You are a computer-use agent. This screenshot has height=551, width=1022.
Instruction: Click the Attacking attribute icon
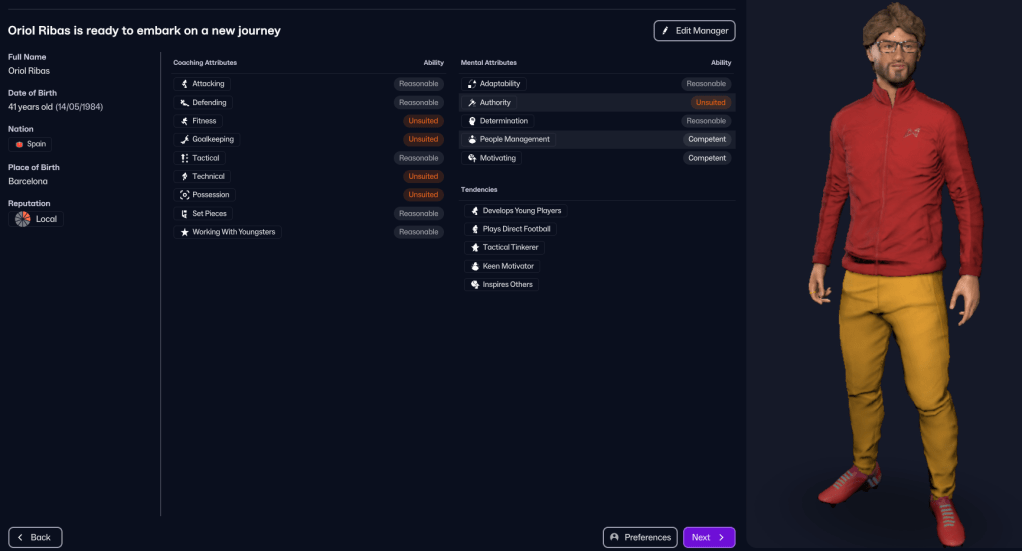pyautogui.click(x=184, y=84)
